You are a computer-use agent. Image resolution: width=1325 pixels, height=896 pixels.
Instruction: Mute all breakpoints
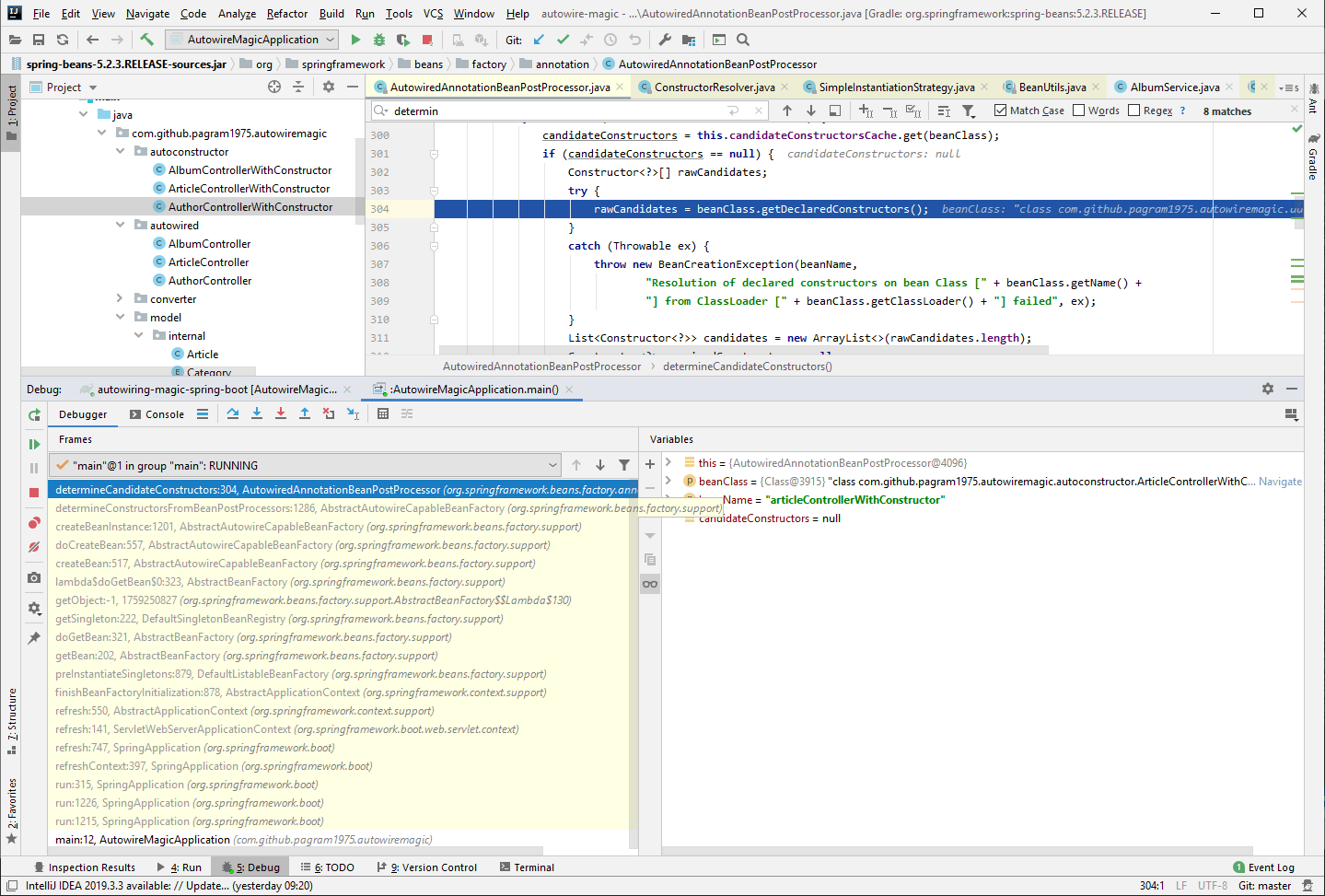[x=33, y=547]
